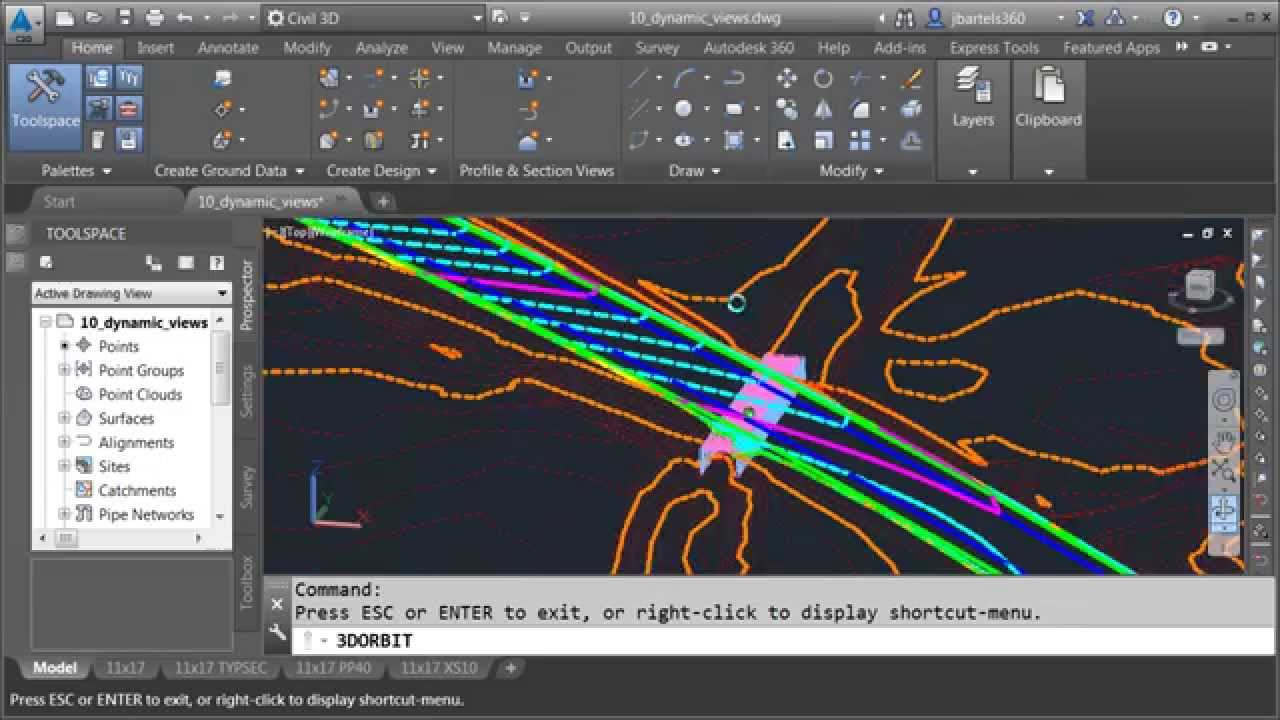Click the Toolspace horizontal scrollbar
The width and height of the screenshot is (1280, 720).
[x=122, y=539]
